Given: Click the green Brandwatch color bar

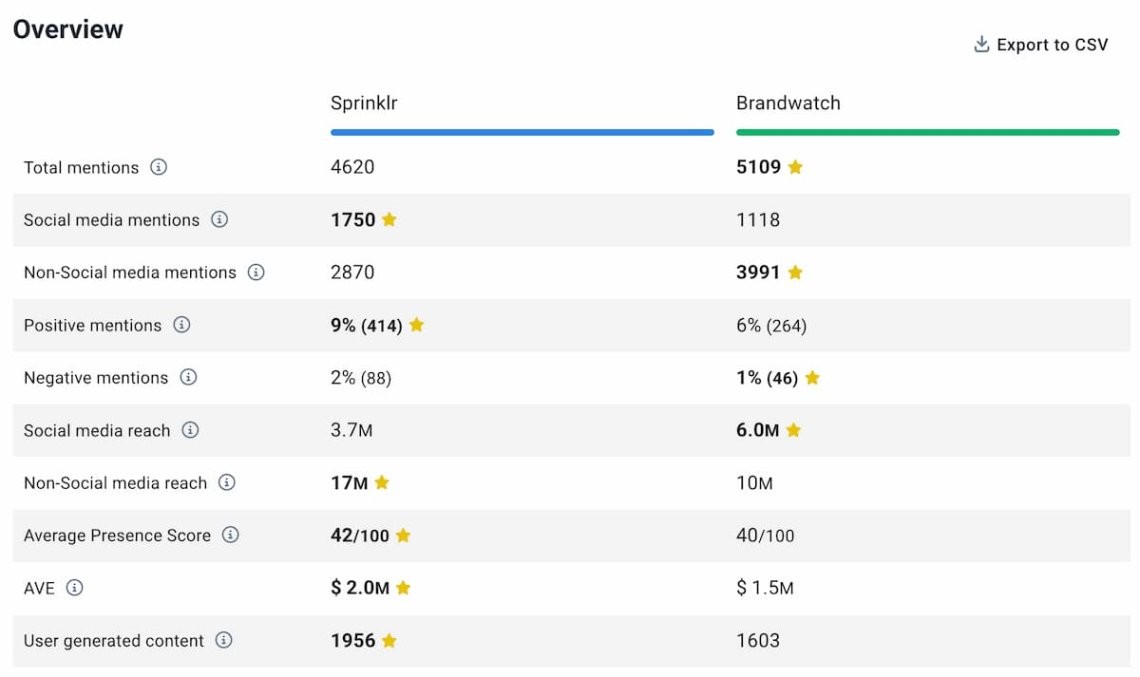Looking at the screenshot, I should coord(927,132).
